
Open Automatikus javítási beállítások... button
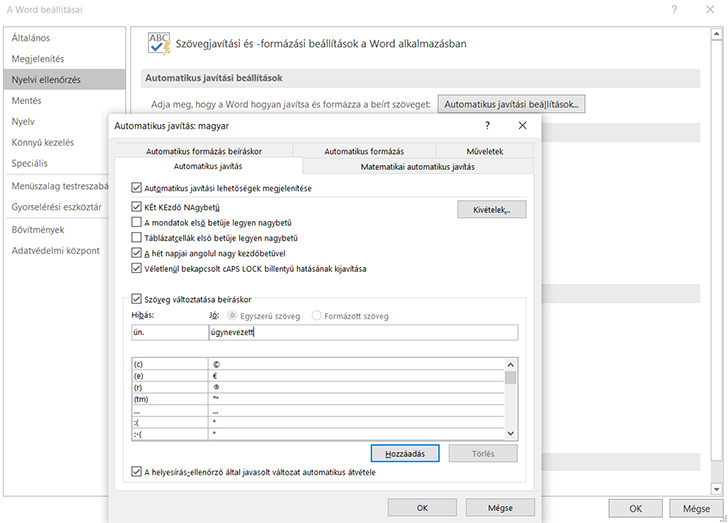click(x=513, y=104)
